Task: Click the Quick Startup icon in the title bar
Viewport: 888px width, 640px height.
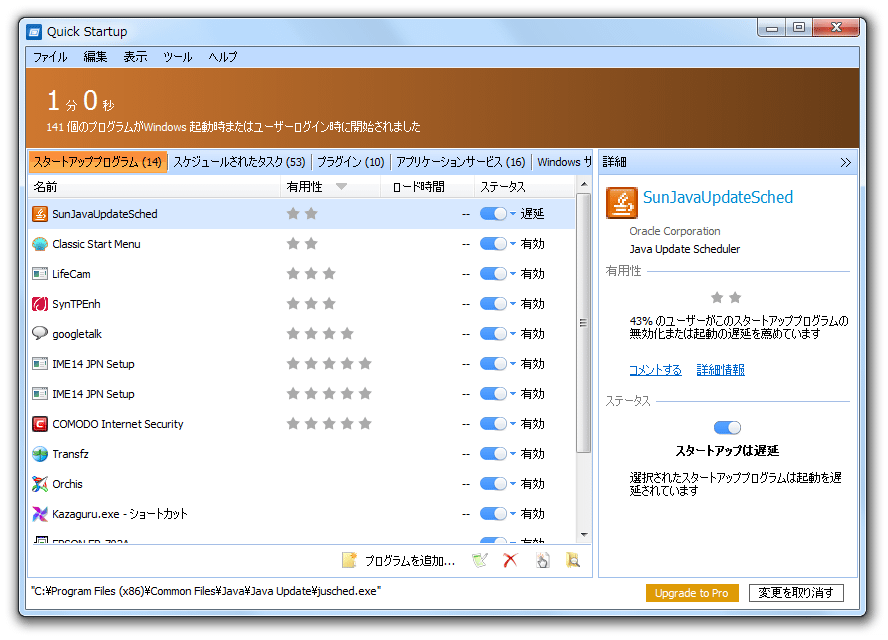Action: [34, 32]
